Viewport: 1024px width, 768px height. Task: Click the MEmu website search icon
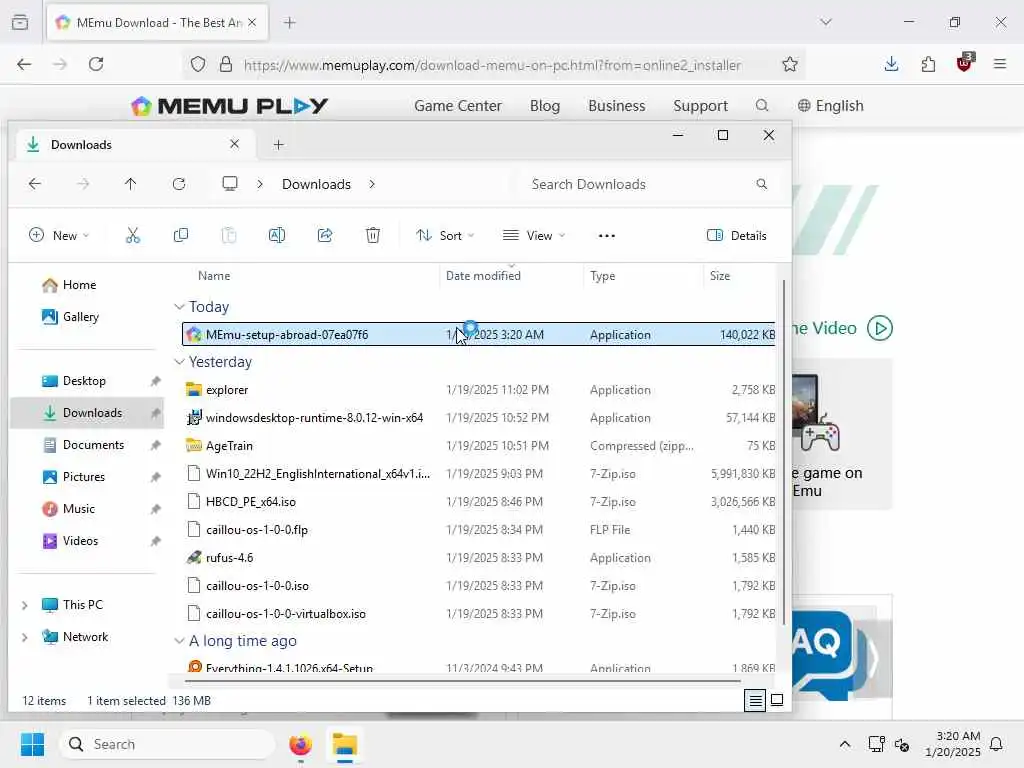(761, 106)
